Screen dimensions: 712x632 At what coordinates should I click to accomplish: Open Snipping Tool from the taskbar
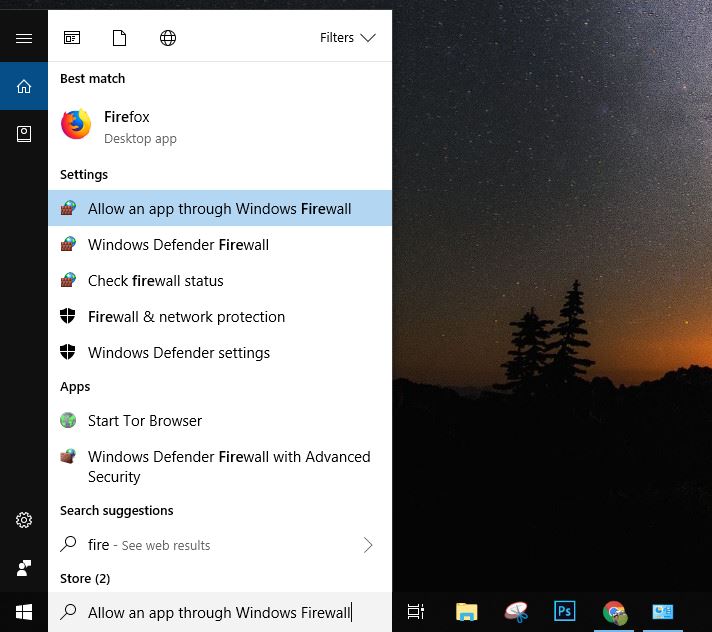(516, 612)
